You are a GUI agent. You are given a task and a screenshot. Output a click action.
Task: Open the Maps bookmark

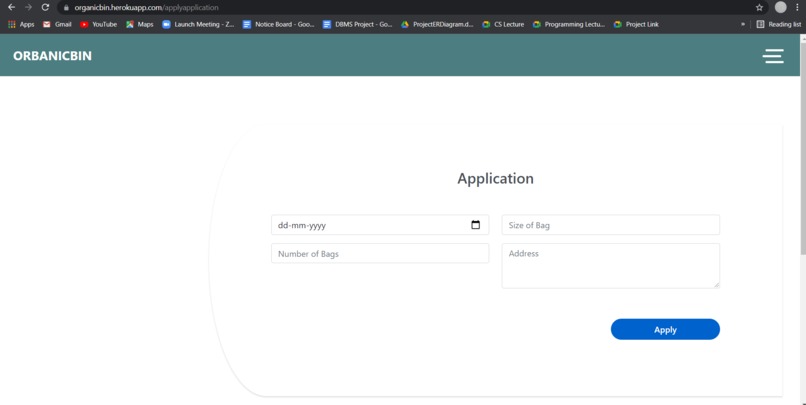click(x=139, y=24)
